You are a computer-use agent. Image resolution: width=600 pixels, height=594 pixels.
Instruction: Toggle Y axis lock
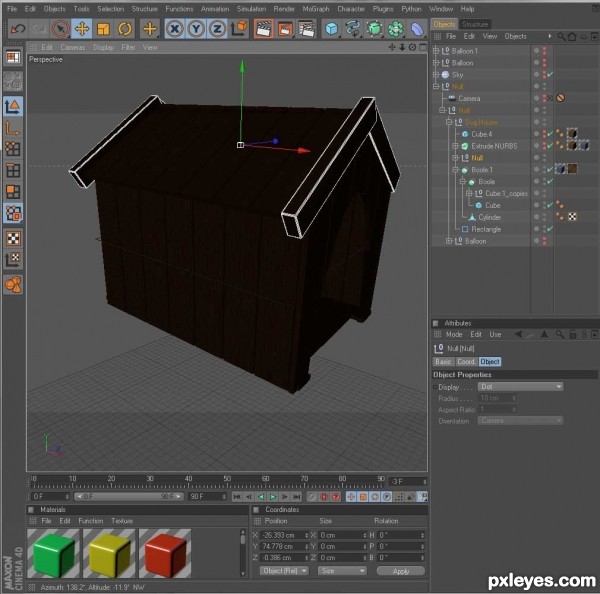click(x=196, y=29)
